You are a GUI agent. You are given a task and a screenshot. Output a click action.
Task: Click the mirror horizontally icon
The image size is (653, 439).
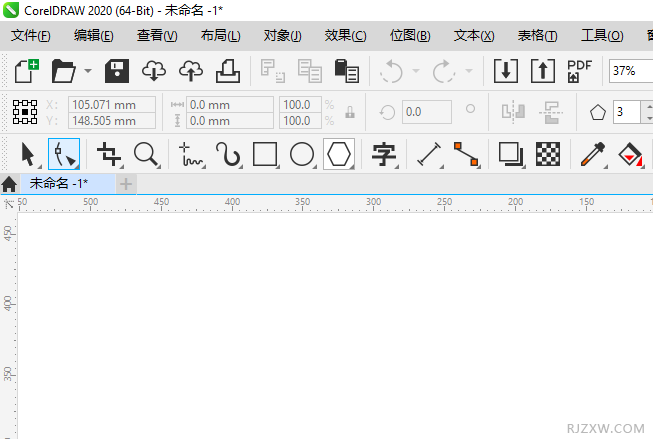point(513,112)
